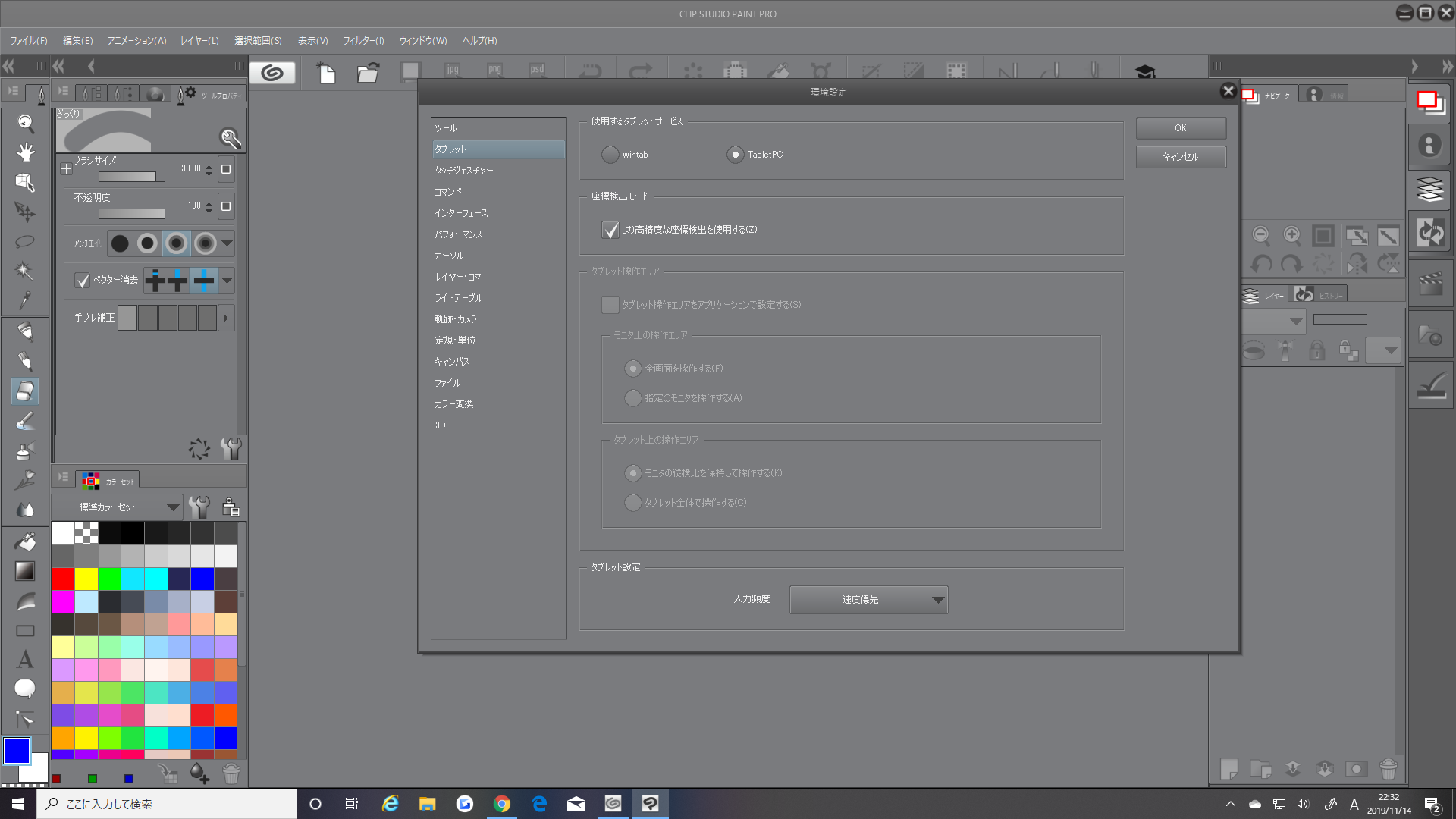Click the New file icon
The image size is (1456, 819).
[327, 73]
